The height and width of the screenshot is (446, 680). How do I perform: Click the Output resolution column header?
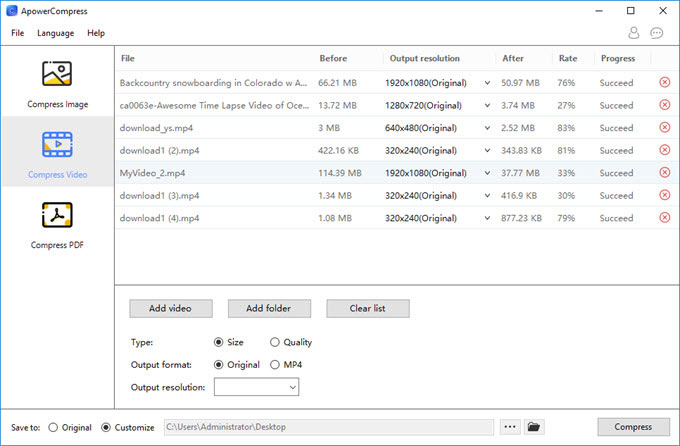pyautogui.click(x=425, y=59)
